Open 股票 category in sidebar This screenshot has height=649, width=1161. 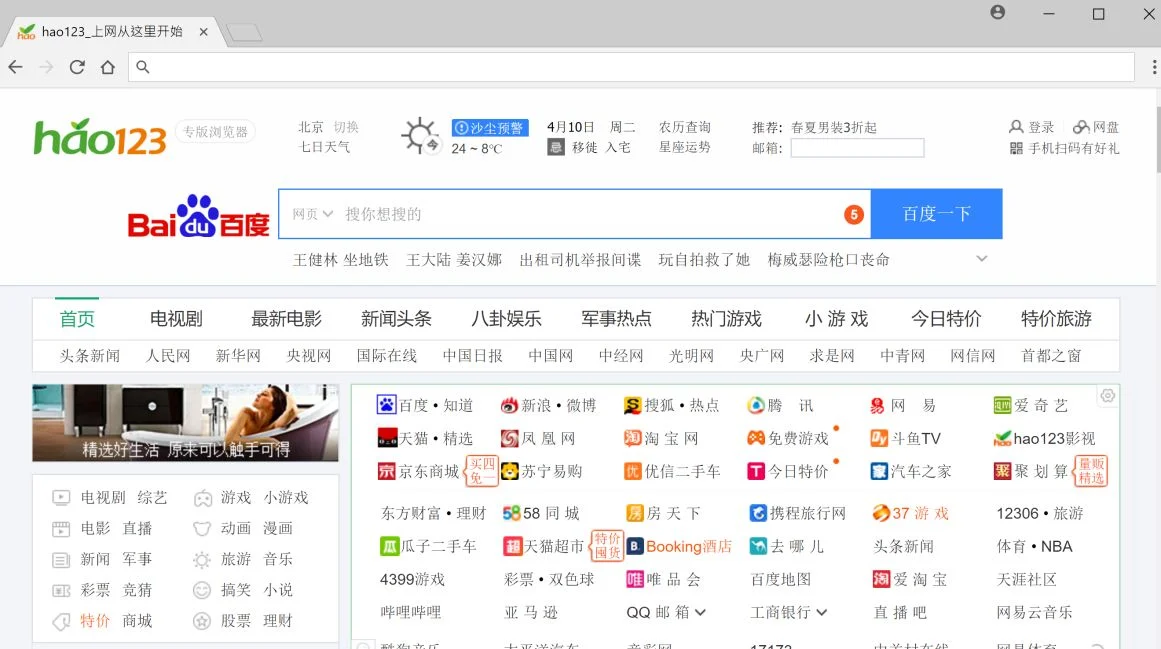(235, 621)
